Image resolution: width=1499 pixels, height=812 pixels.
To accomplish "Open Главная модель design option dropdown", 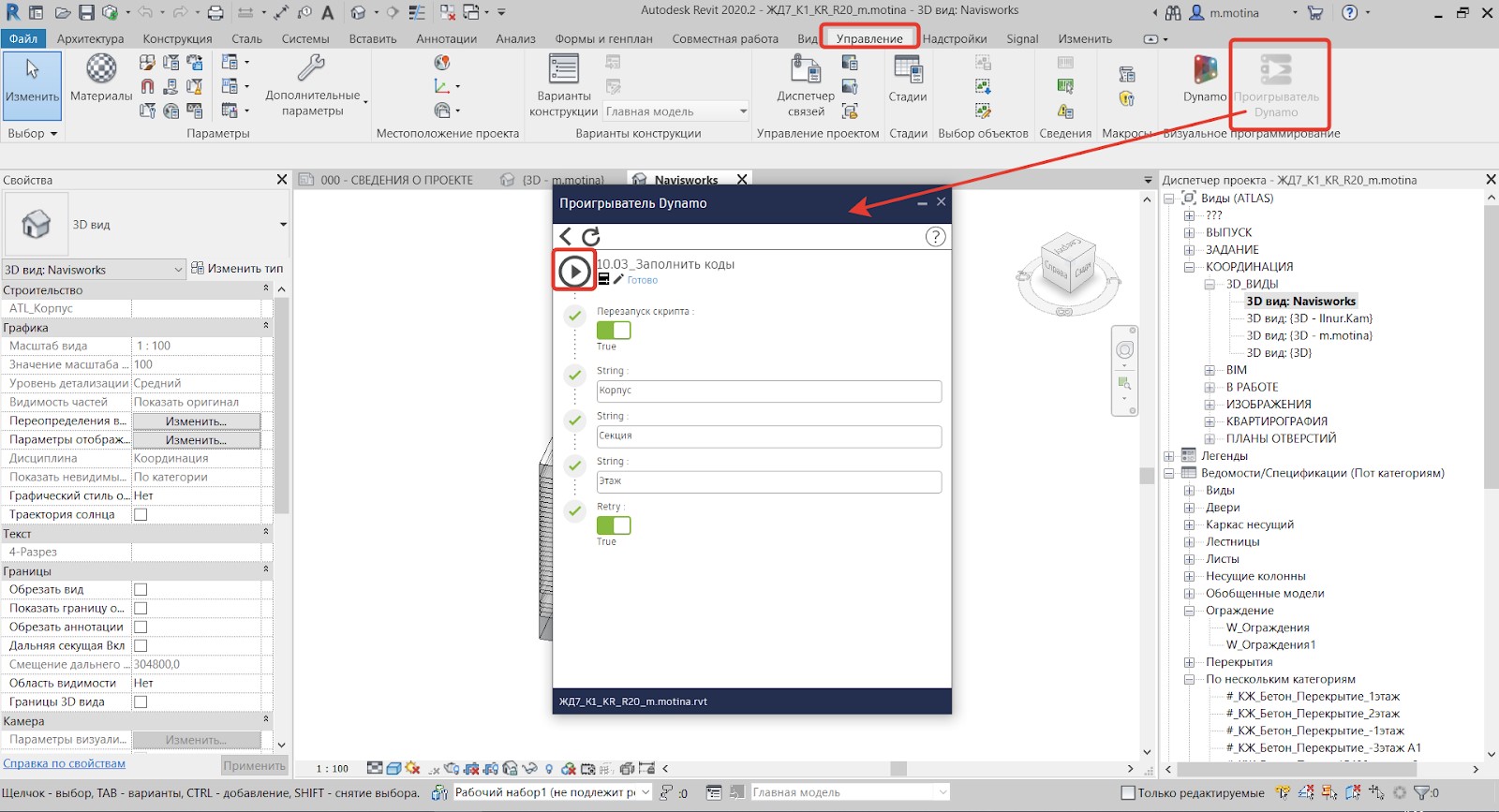I will (x=675, y=111).
